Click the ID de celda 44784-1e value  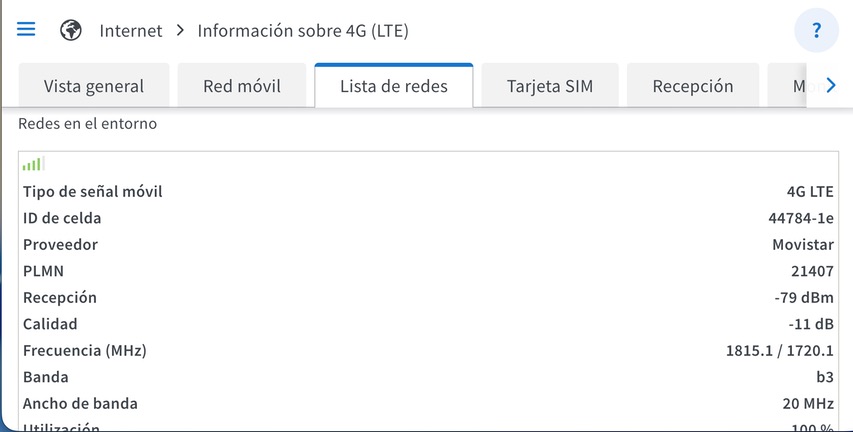pyautogui.click(x=801, y=218)
